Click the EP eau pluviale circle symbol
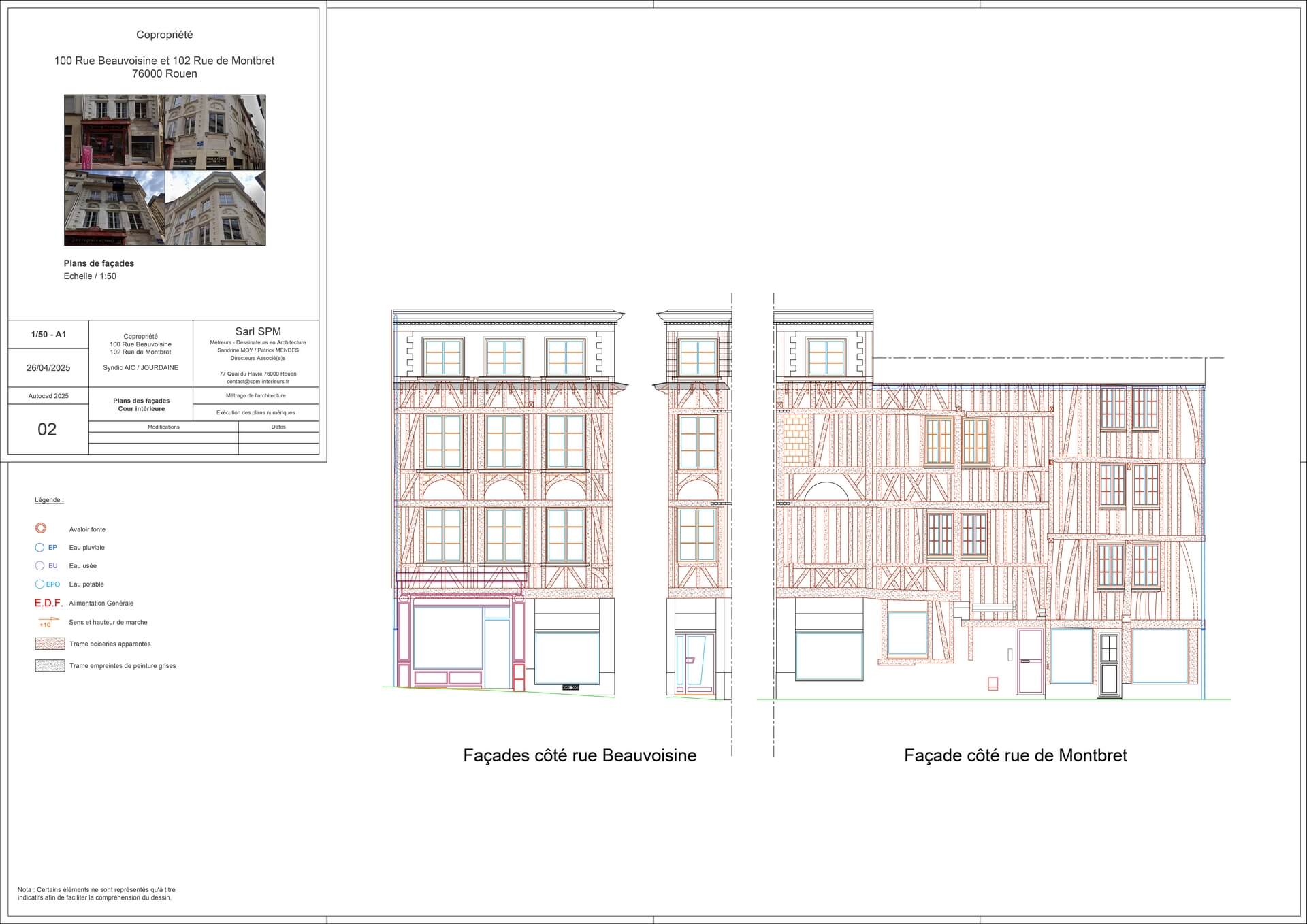Image resolution: width=1307 pixels, height=924 pixels. [39, 548]
